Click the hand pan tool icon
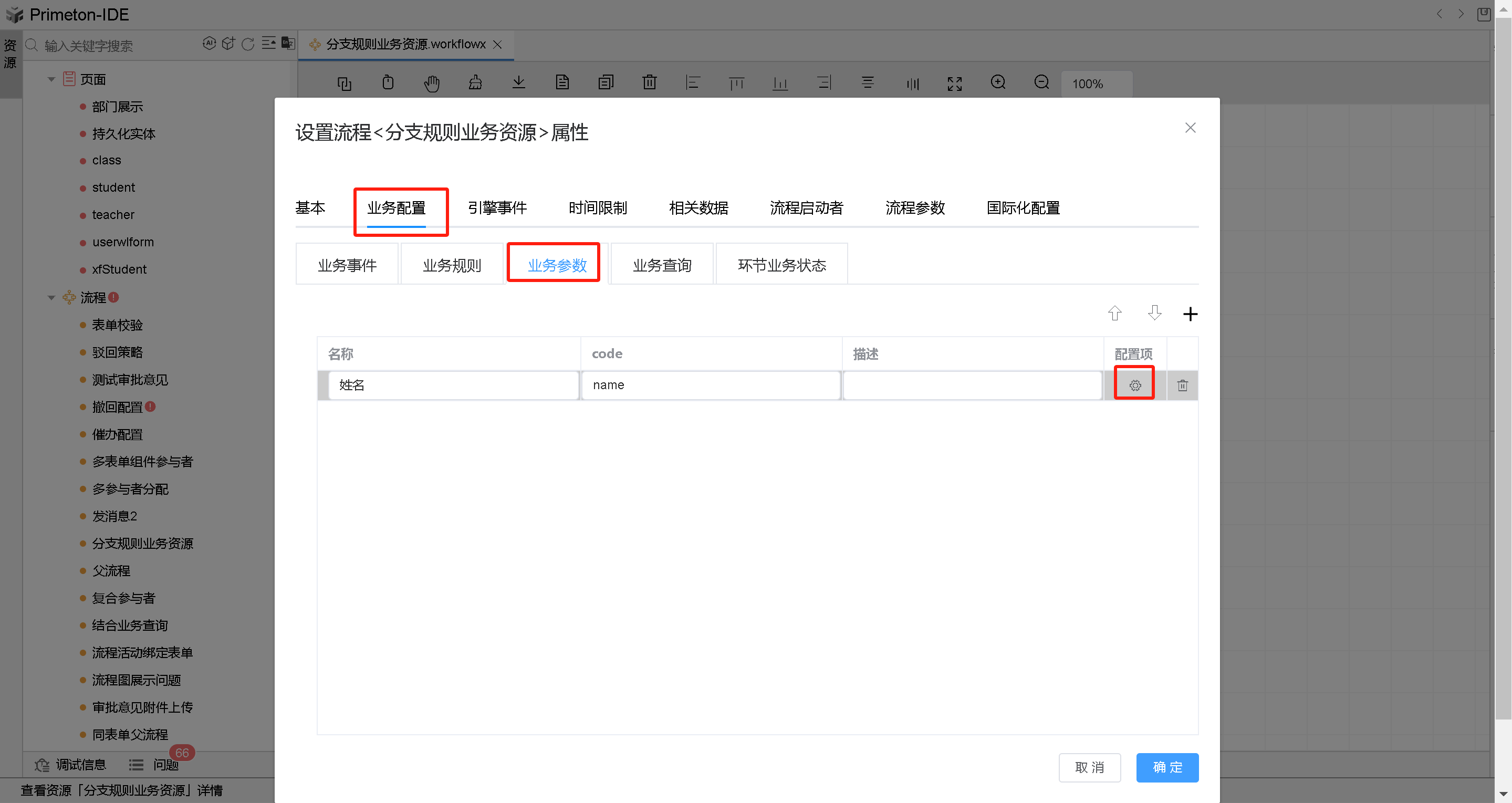 point(431,84)
